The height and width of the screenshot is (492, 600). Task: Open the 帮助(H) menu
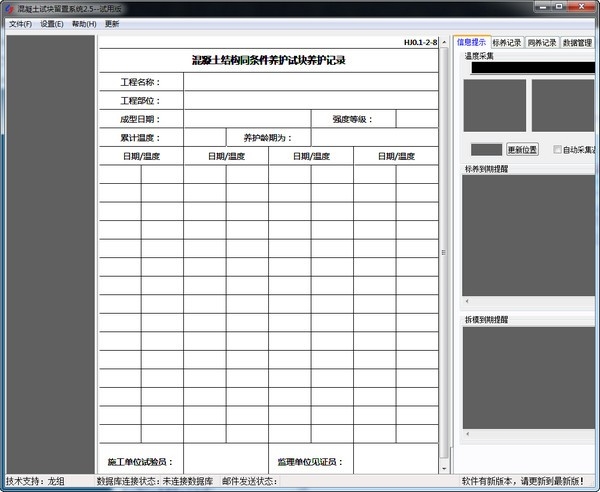point(84,24)
